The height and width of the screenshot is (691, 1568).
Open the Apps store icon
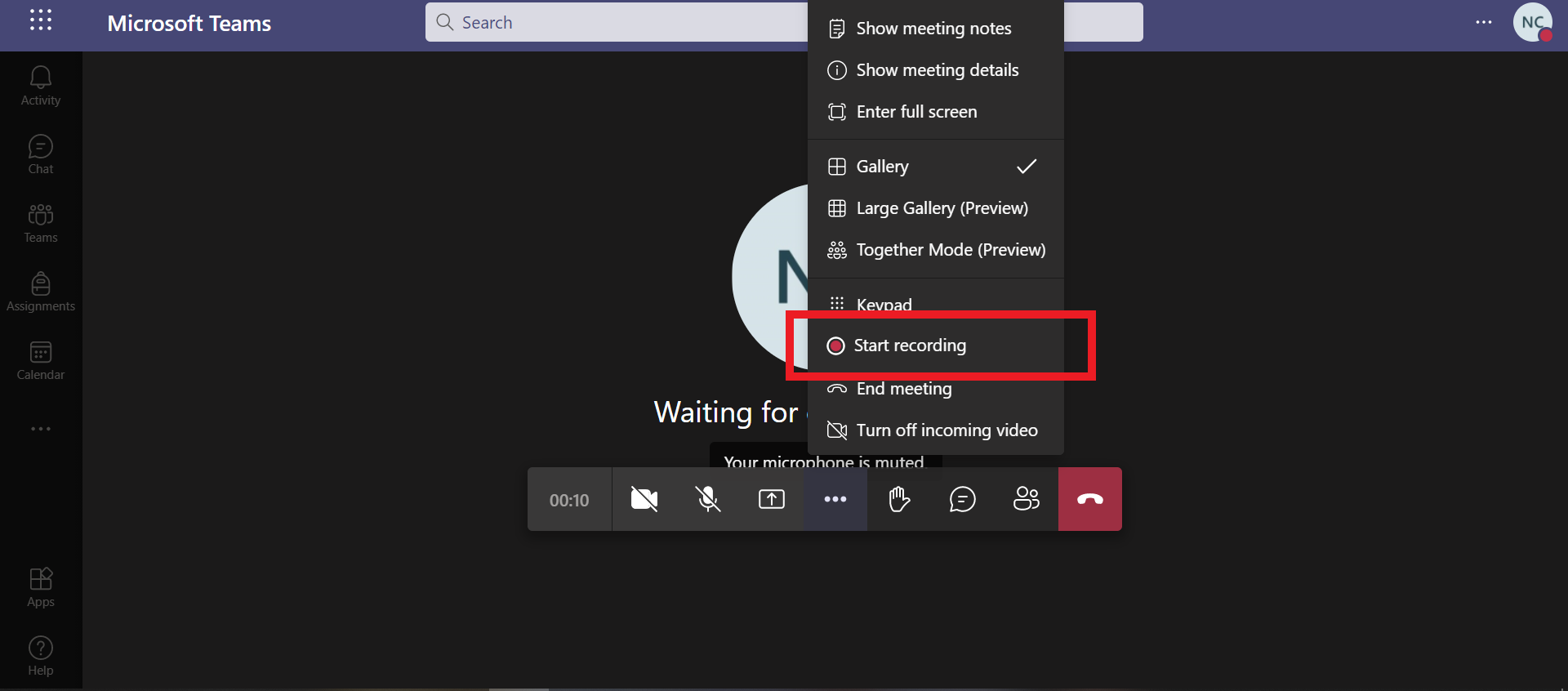click(41, 588)
